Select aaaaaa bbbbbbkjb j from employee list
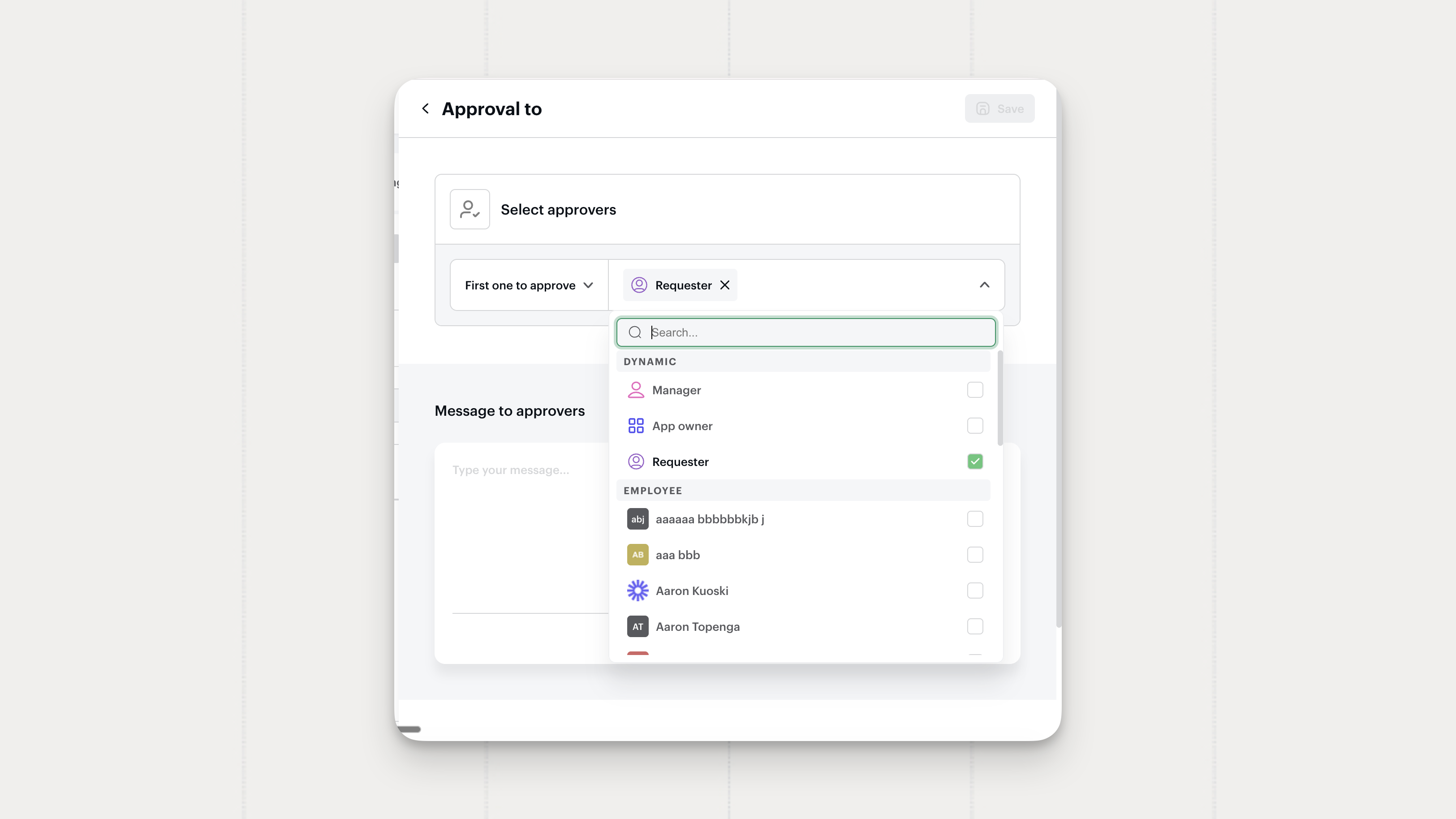This screenshot has height=819, width=1456. pyautogui.click(x=709, y=519)
